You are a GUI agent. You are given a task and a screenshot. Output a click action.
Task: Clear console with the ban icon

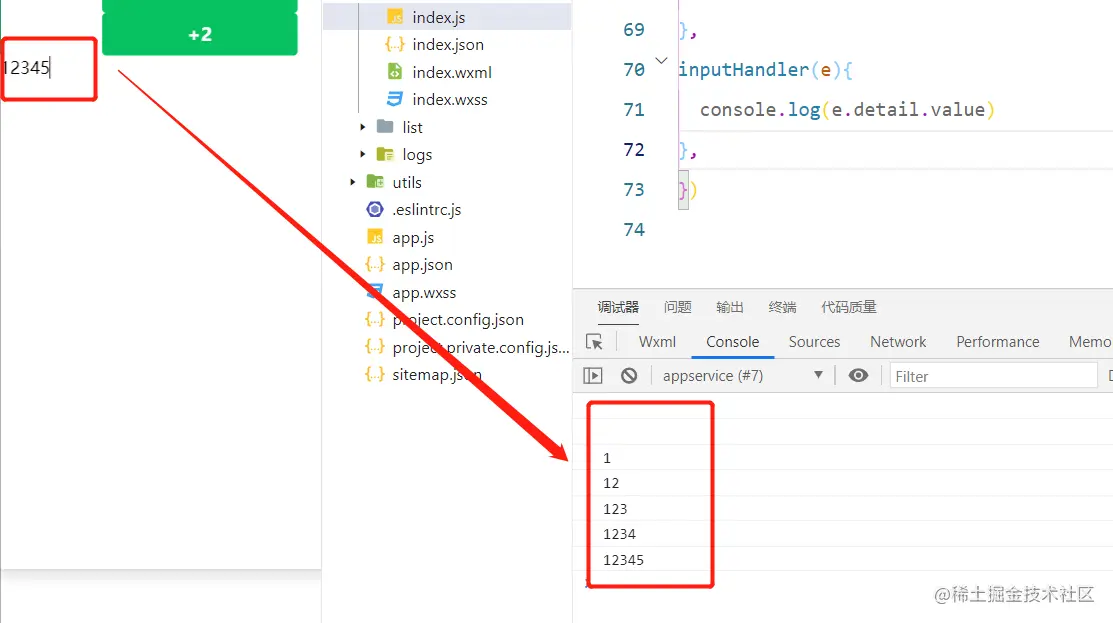point(629,375)
